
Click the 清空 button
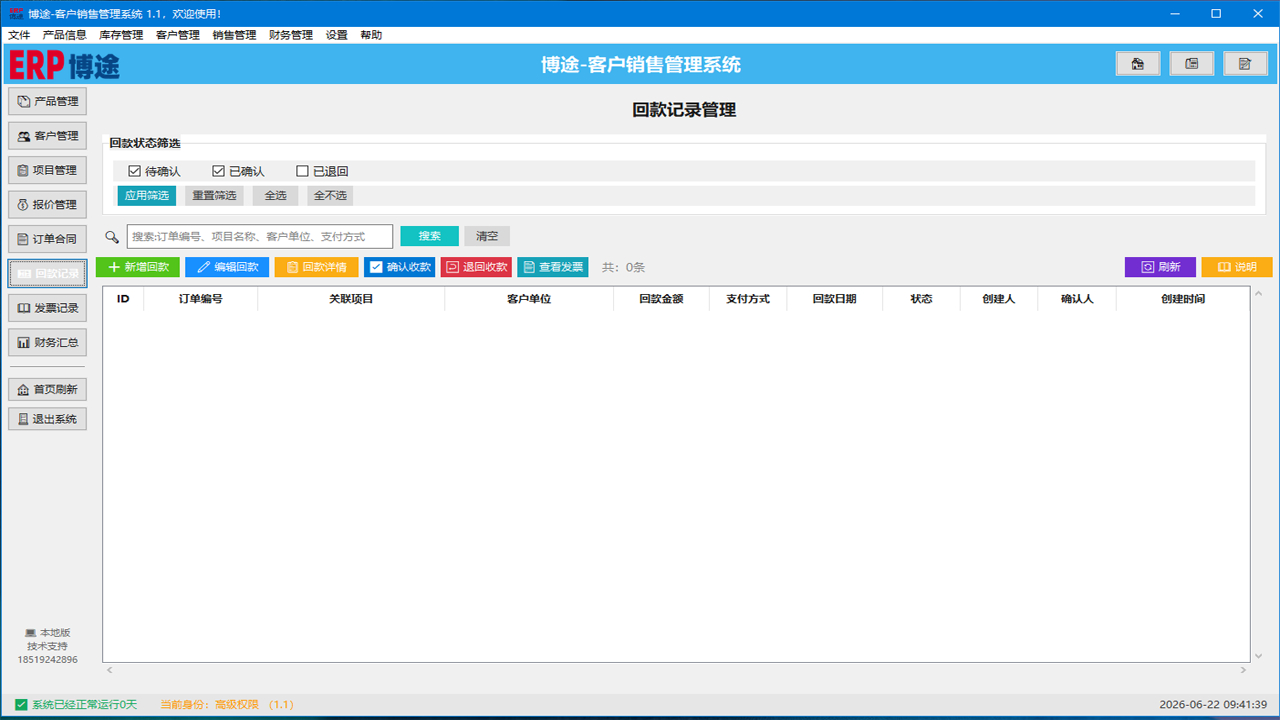487,236
